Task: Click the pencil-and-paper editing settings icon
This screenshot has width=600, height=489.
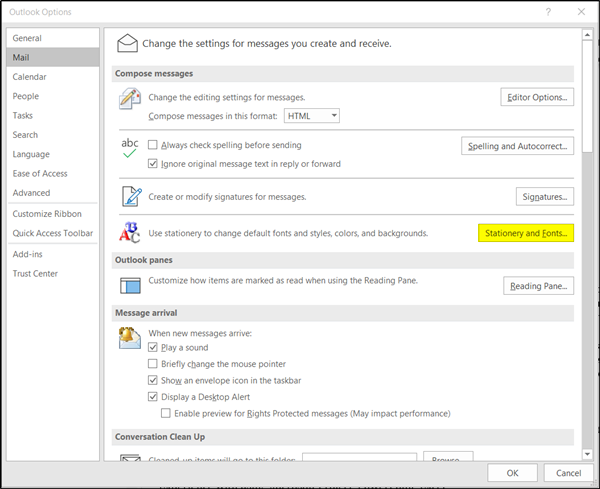Action: (x=130, y=98)
